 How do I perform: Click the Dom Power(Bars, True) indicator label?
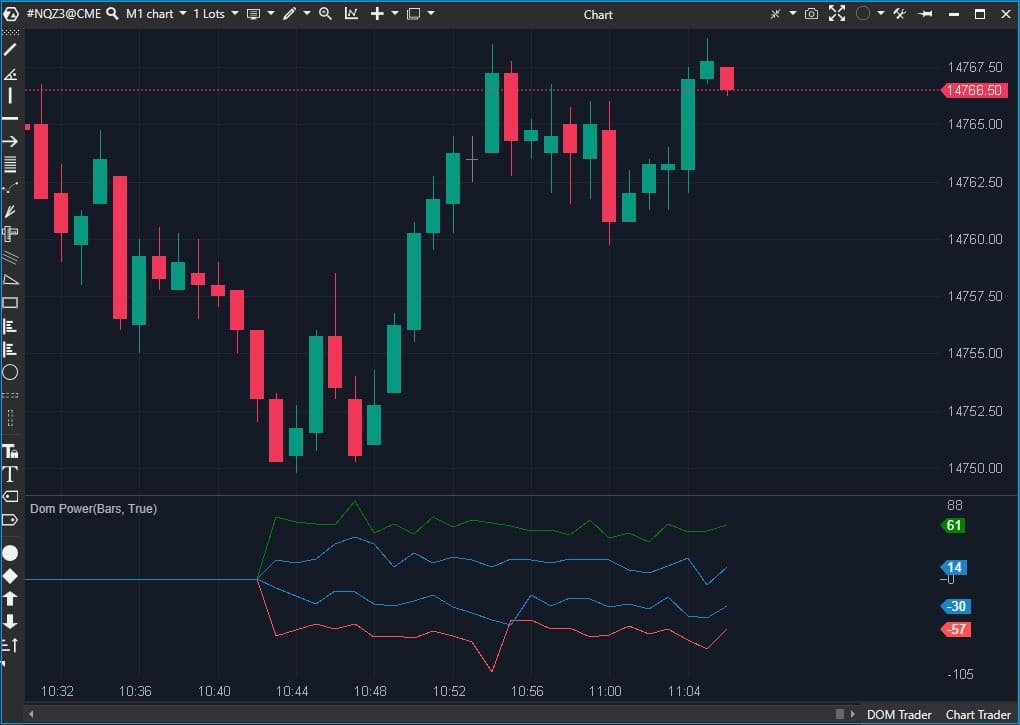(93, 509)
